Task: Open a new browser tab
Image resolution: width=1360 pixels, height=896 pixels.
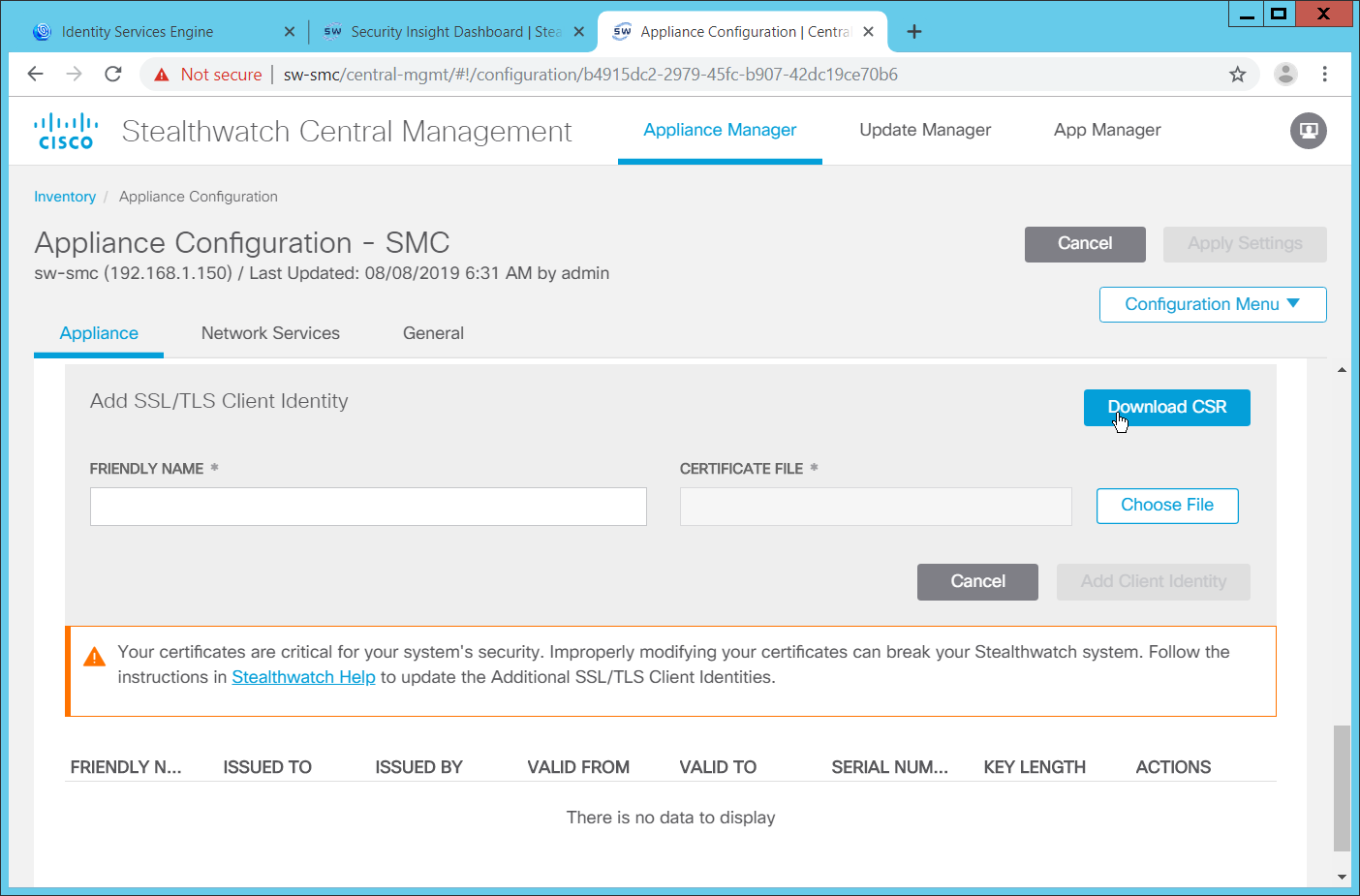Action: click(x=913, y=32)
